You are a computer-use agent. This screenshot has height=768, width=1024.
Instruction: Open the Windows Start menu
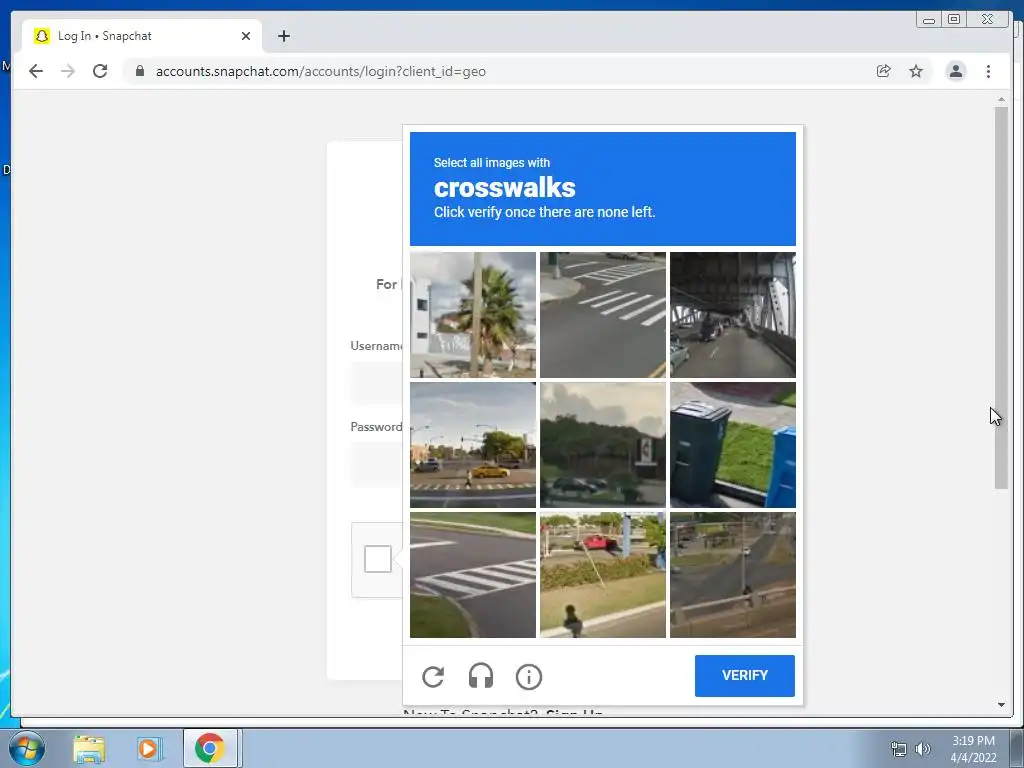(x=26, y=748)
